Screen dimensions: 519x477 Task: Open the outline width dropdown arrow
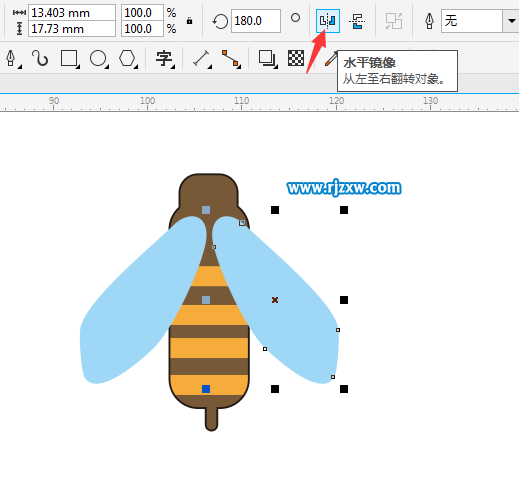pyautogui.click(x=511, y=21)
